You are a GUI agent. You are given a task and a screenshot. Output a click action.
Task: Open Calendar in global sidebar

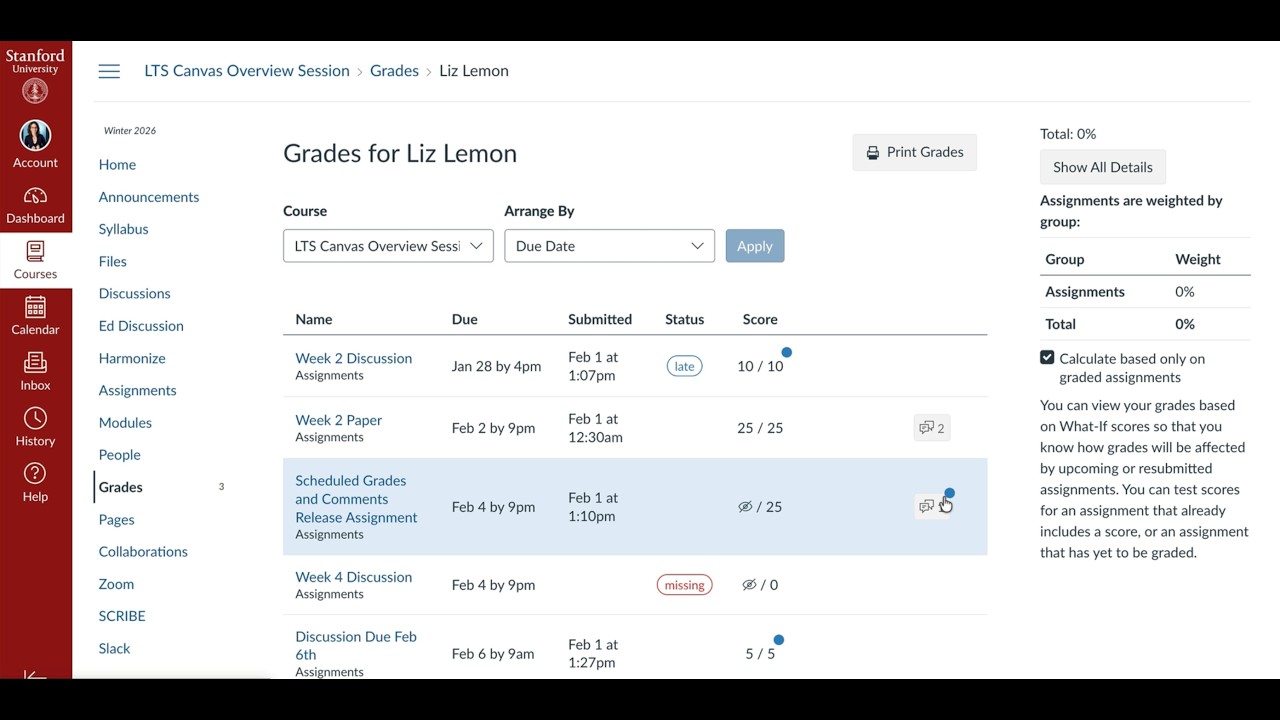(x=35, y=316)
